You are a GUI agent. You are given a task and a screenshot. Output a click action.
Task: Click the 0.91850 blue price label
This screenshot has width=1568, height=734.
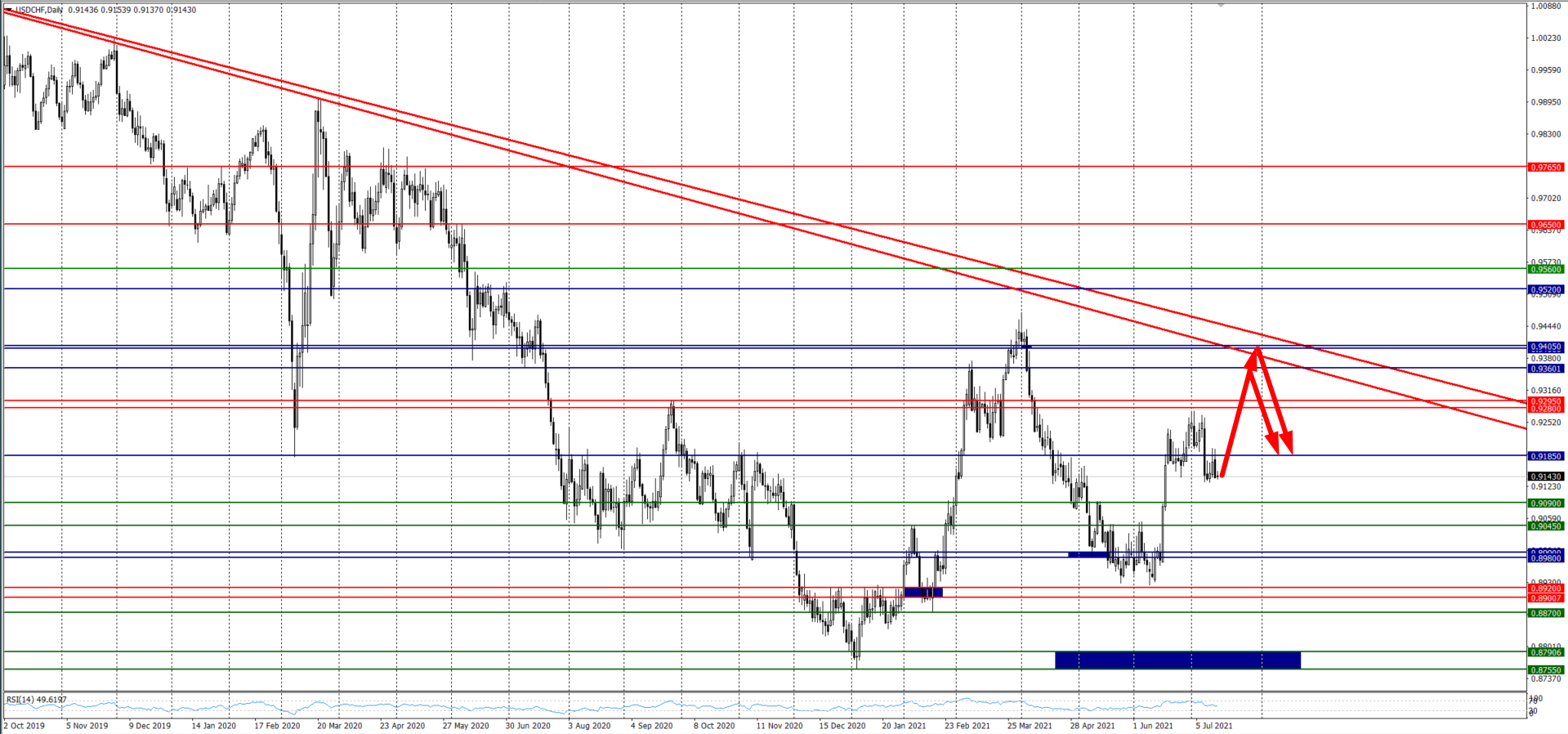pyautogui.click(x=1545, y=456)
